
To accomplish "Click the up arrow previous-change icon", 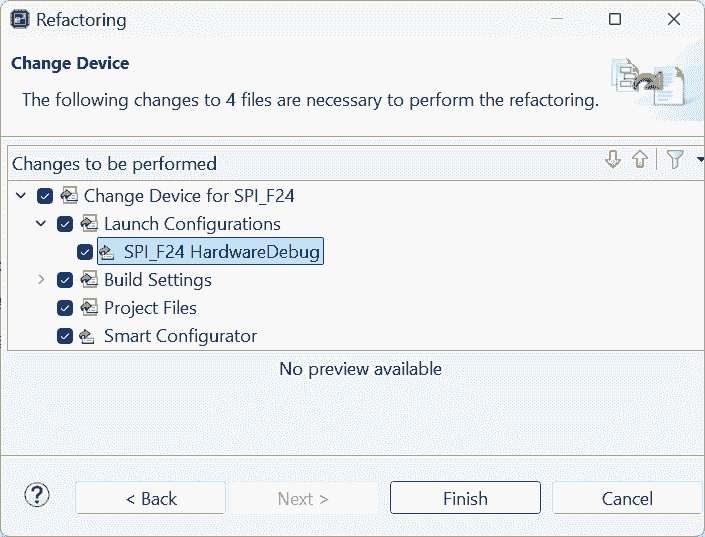I will click(x=640, y=160).
